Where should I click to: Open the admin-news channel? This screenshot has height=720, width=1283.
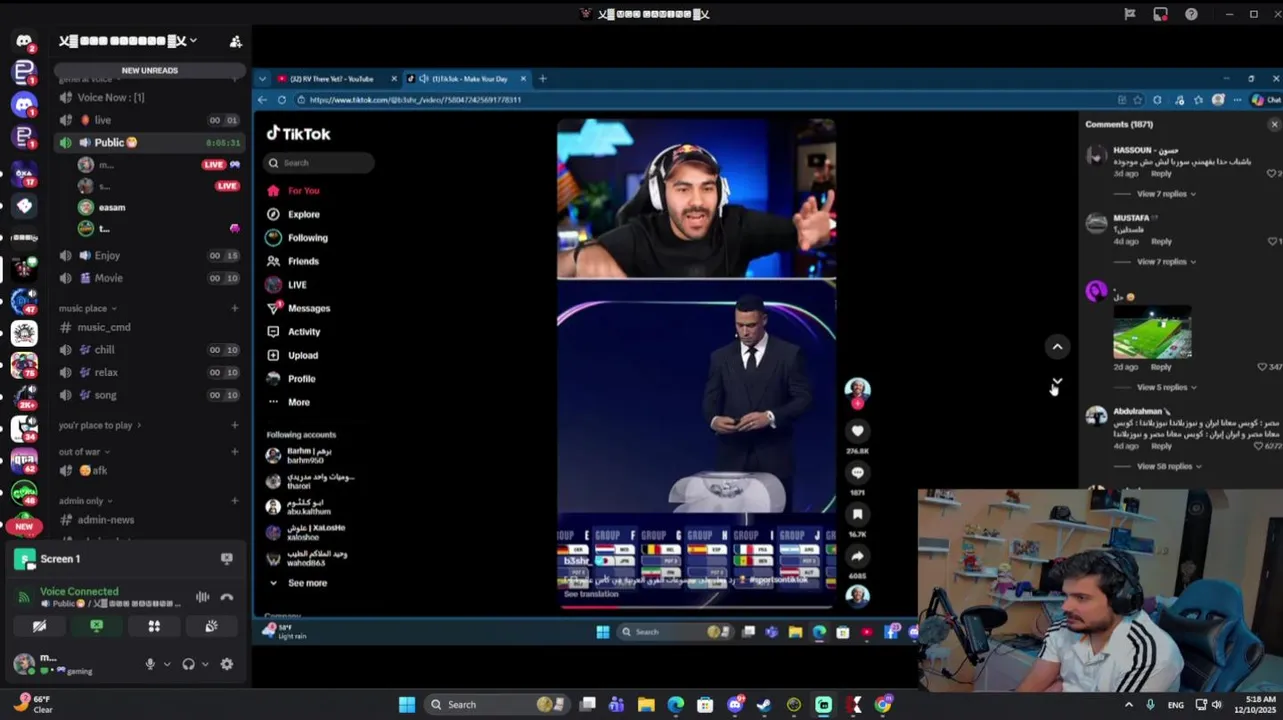pyautogui.click(x=105, y=520)
